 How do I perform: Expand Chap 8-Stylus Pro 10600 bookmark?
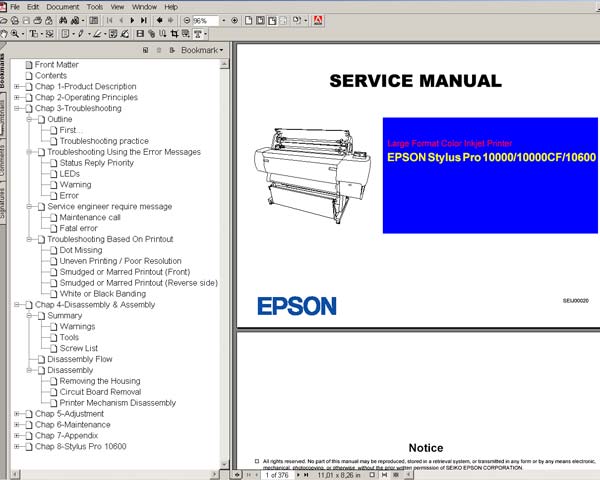click(x=16, y=446)
